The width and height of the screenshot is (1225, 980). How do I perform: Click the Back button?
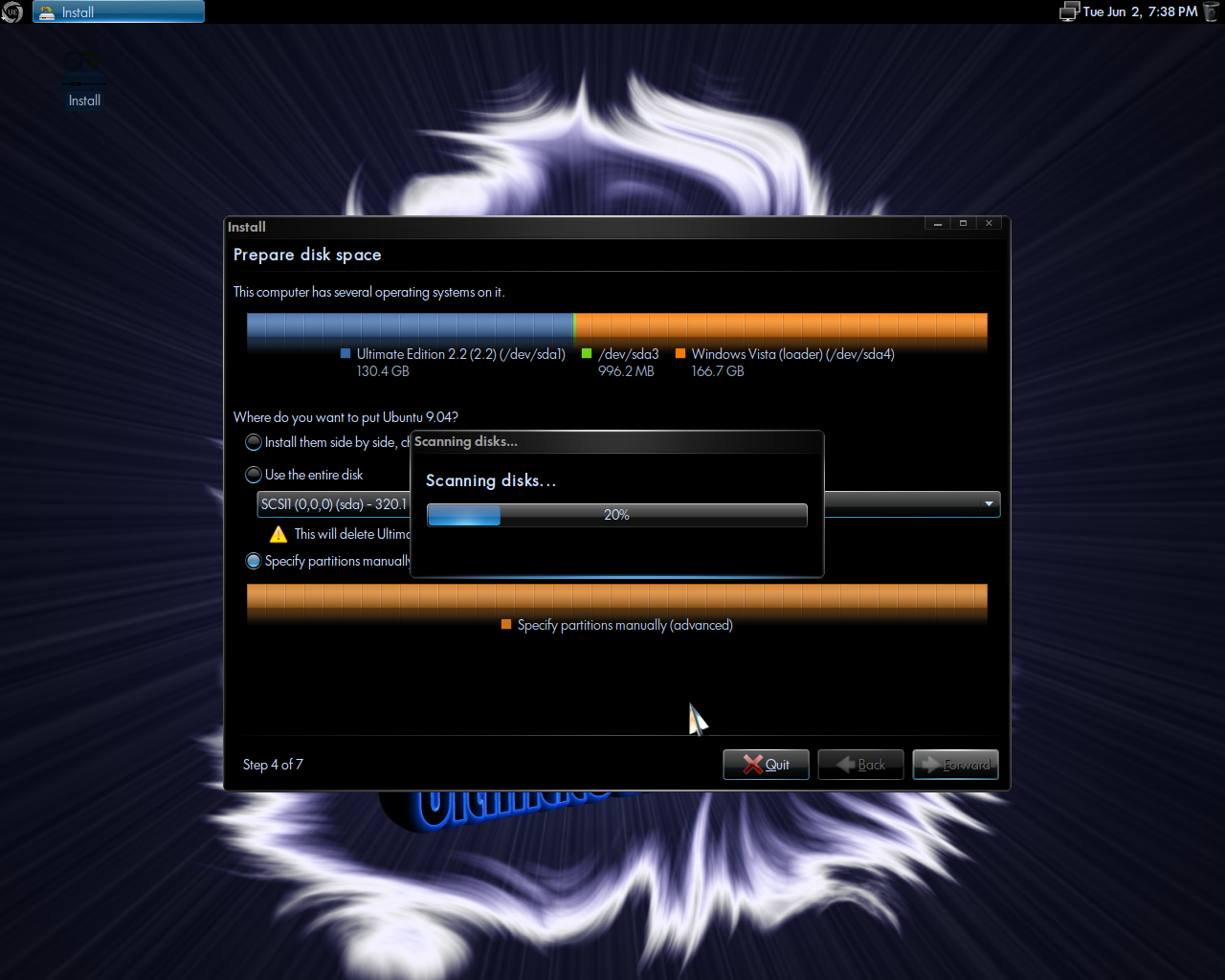click(x=860, y=765)
